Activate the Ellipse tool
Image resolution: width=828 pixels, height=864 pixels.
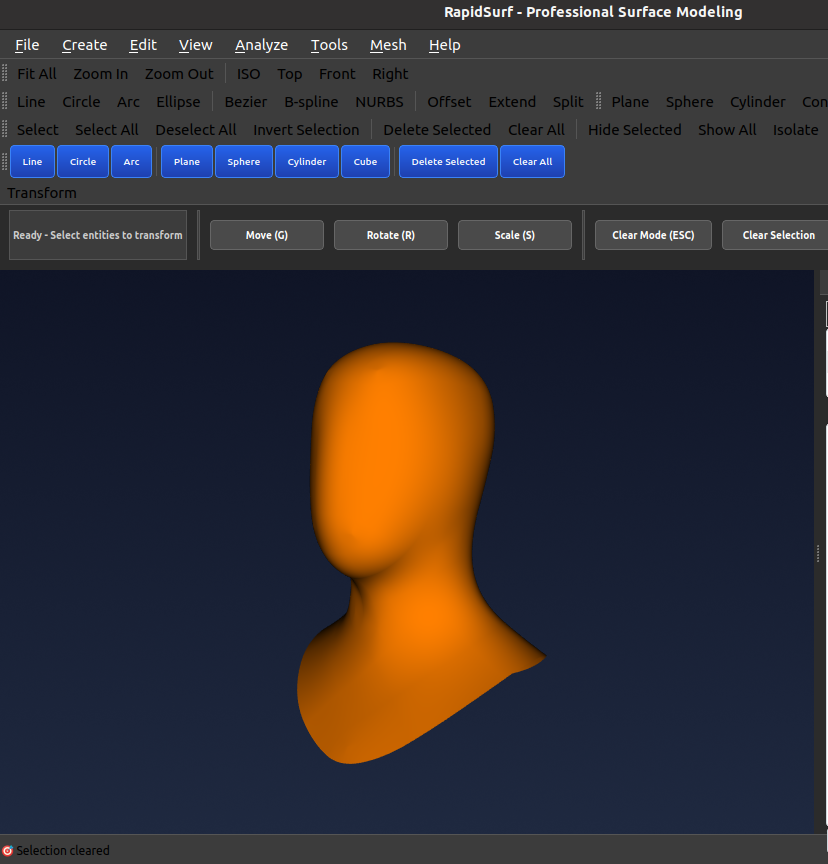[178, 101]
